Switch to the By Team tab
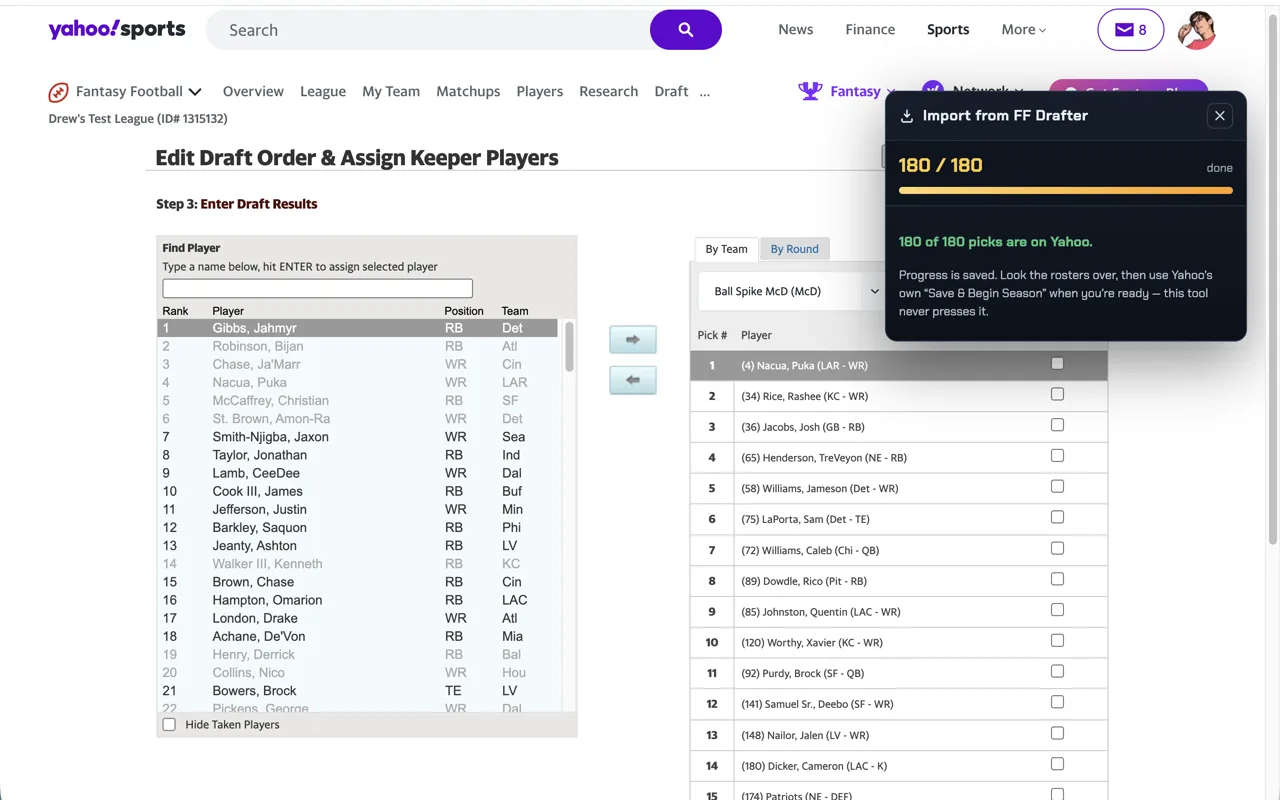The height and width of the screenshot is (800, 1280). 726,249
